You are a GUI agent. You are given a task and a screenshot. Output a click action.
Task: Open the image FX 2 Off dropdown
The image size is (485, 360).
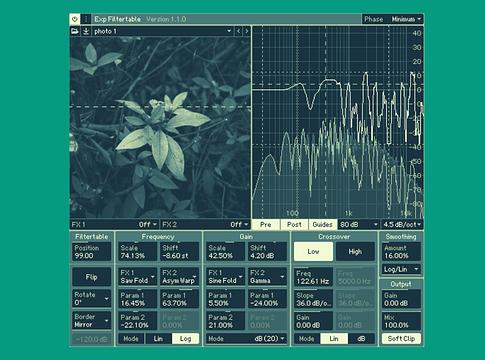pyautogui.click(x=205, y=225)
